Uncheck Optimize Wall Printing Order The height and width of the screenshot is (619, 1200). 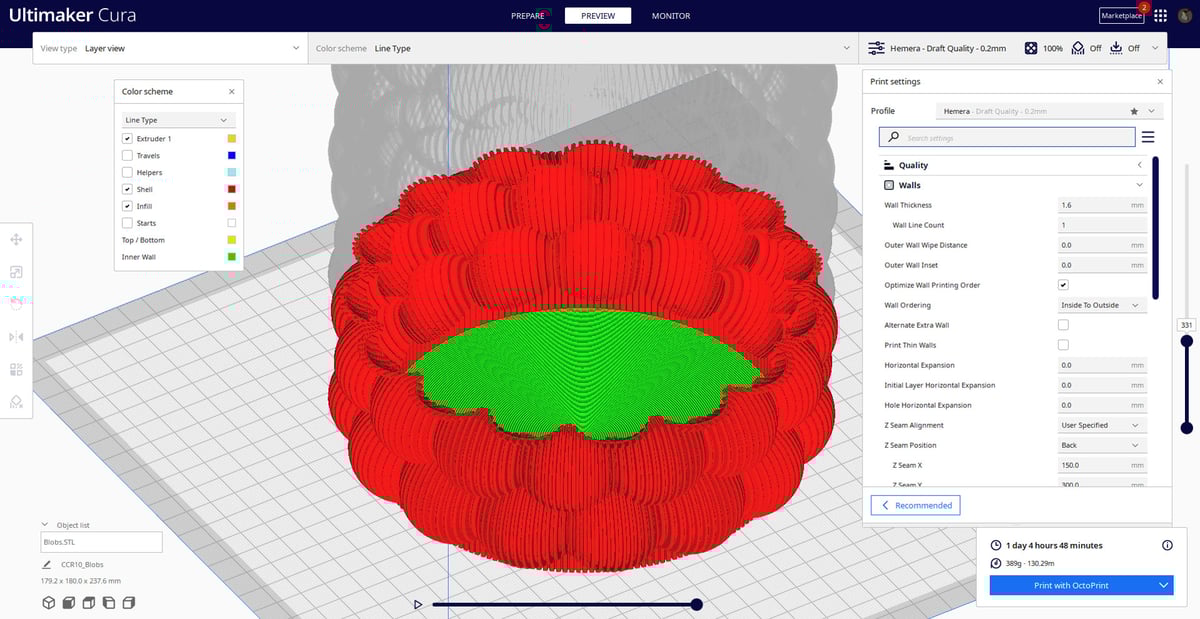point(1063,285)
